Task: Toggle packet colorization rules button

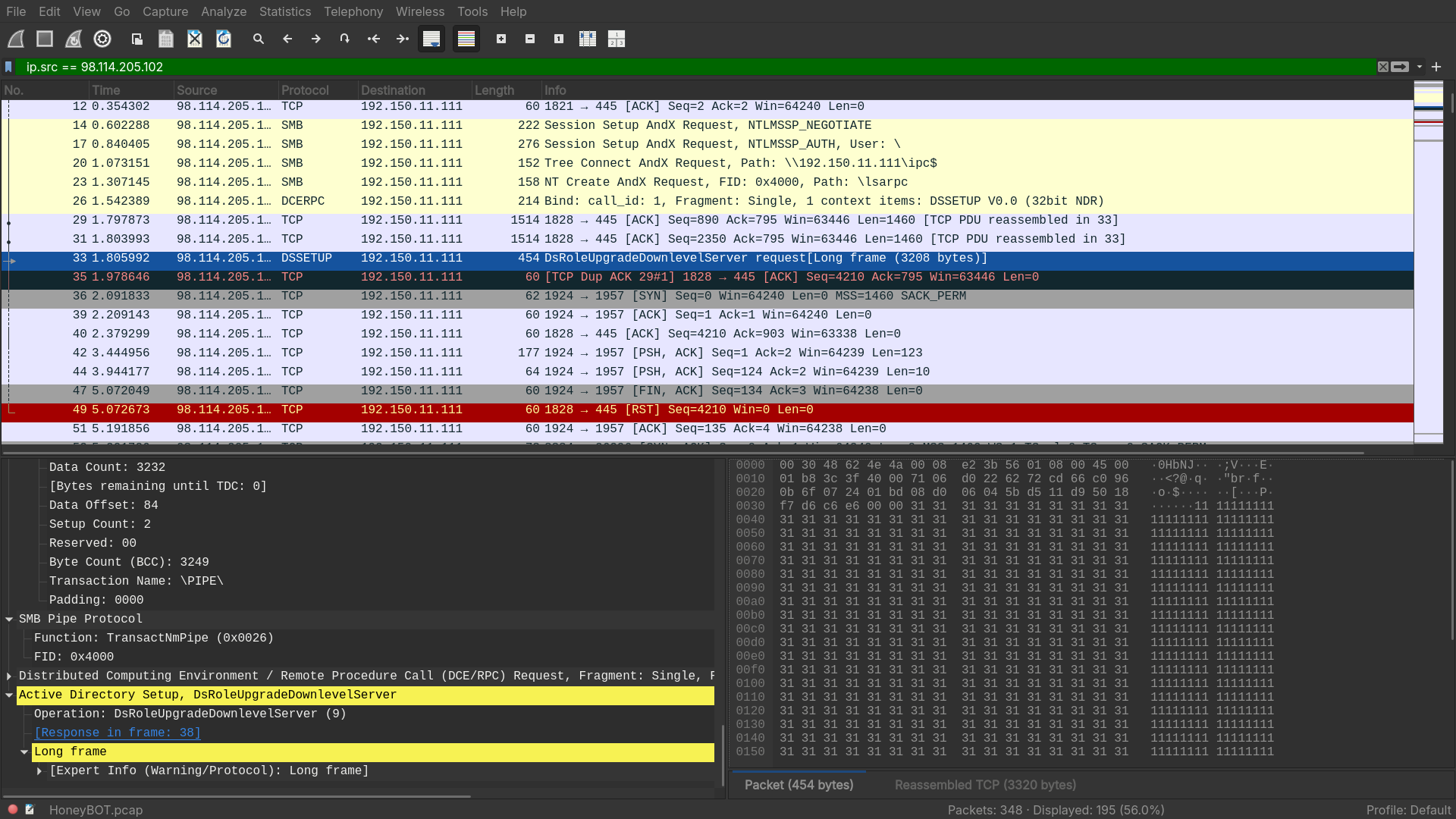Action: [466, 39]
